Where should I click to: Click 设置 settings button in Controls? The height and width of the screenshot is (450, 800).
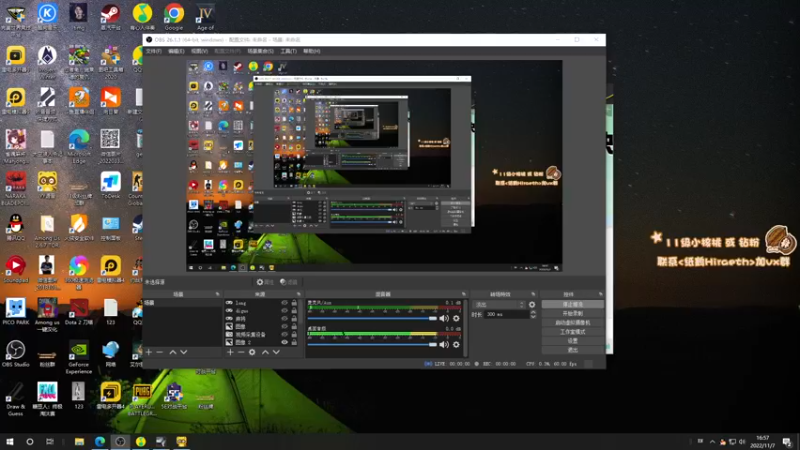[572, 341]
